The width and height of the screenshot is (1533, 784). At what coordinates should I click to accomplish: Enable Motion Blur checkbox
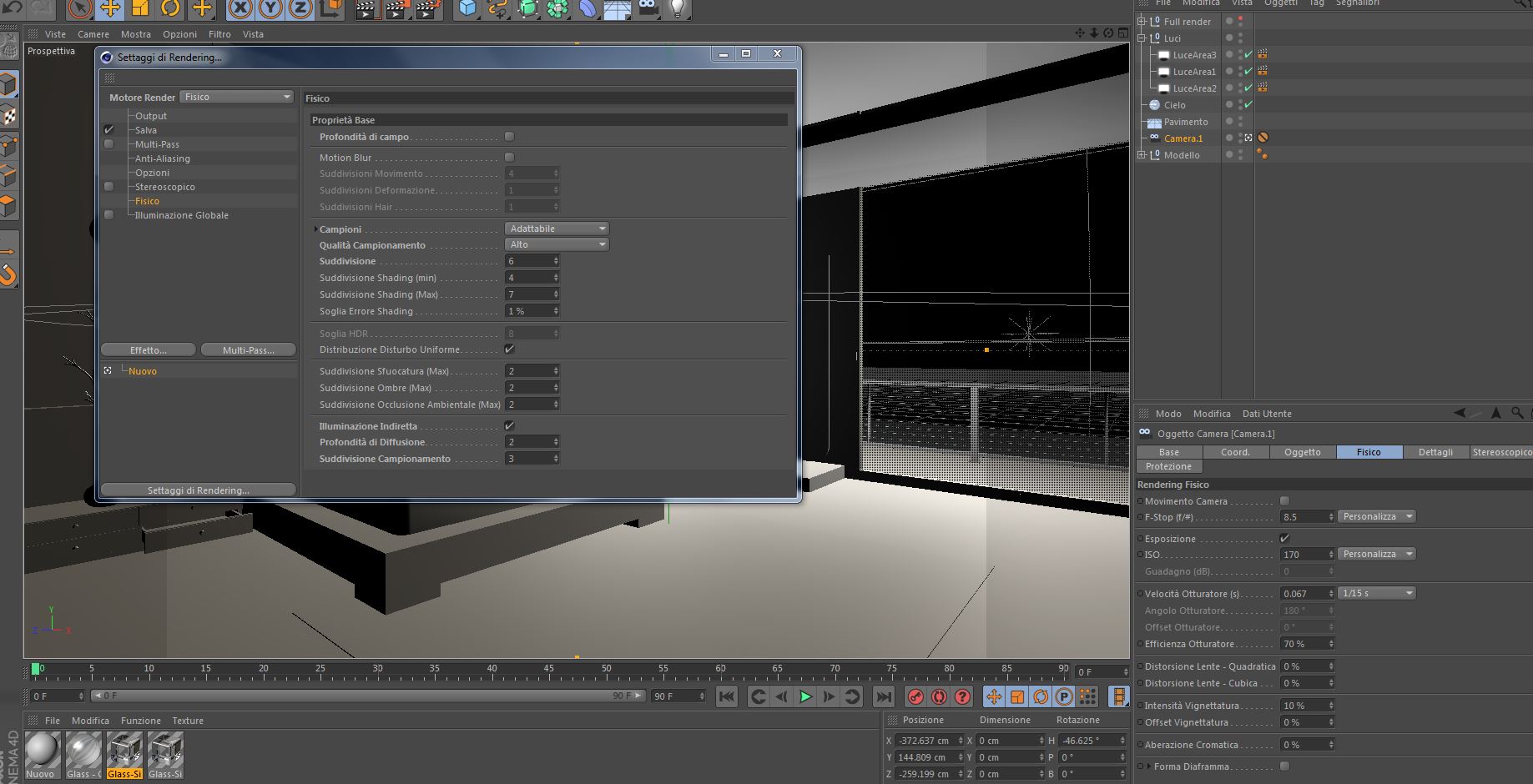pos(509,157)
